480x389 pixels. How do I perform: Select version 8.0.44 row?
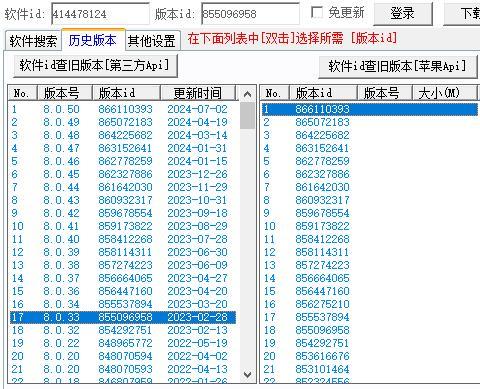coord(123,187)
